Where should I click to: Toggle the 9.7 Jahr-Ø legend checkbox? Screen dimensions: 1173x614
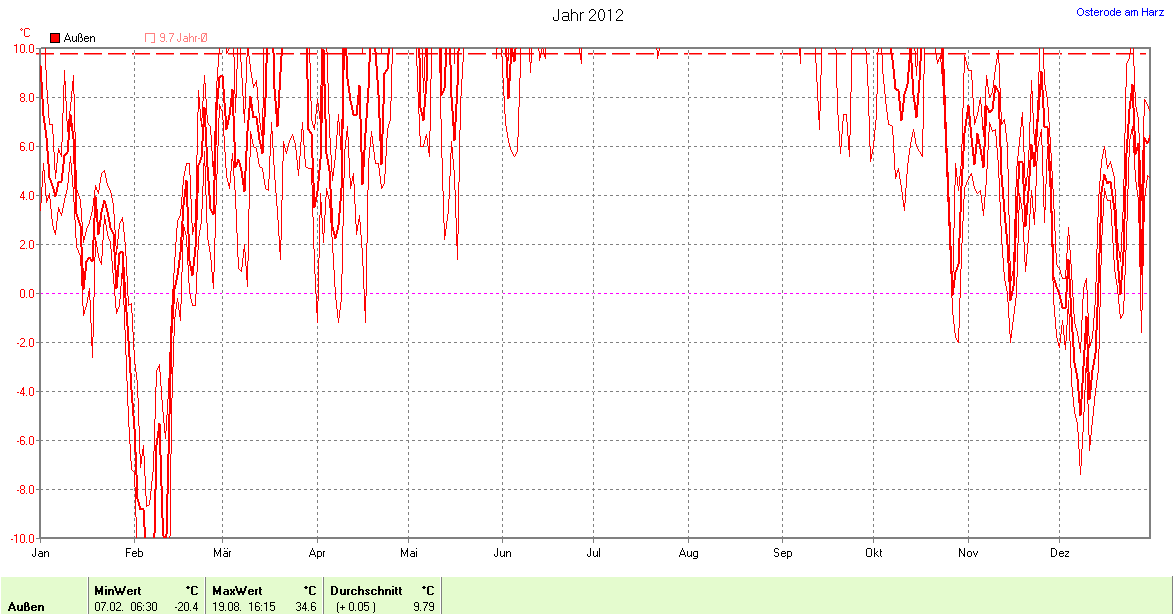(150, 38)
